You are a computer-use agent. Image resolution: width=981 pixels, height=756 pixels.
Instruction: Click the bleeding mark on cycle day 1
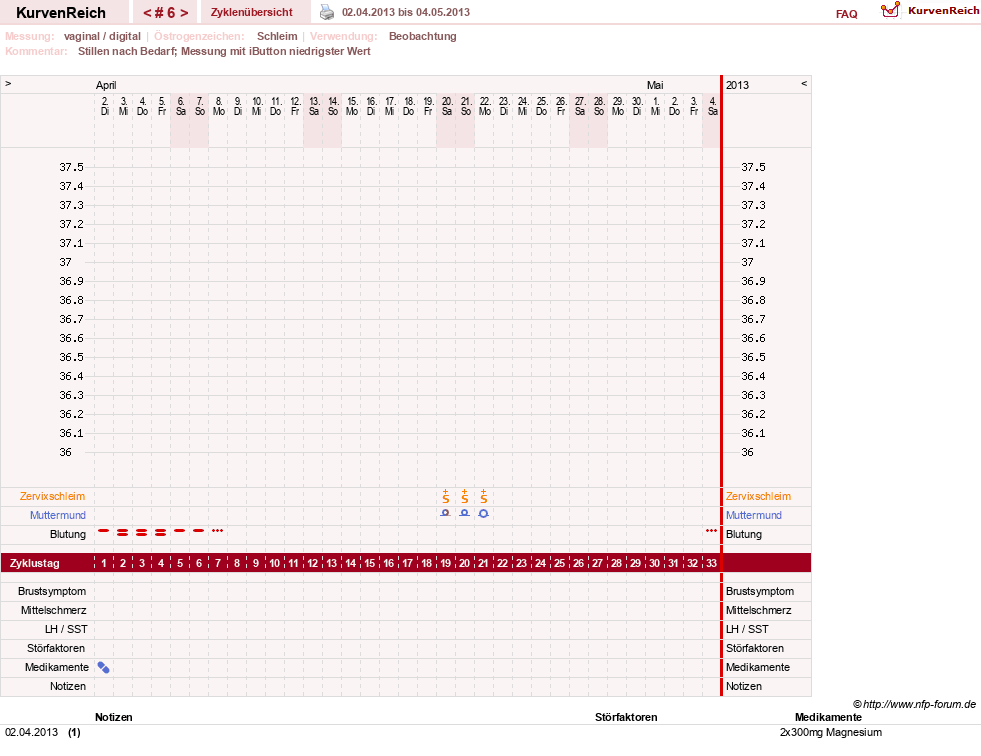point(104,531)
